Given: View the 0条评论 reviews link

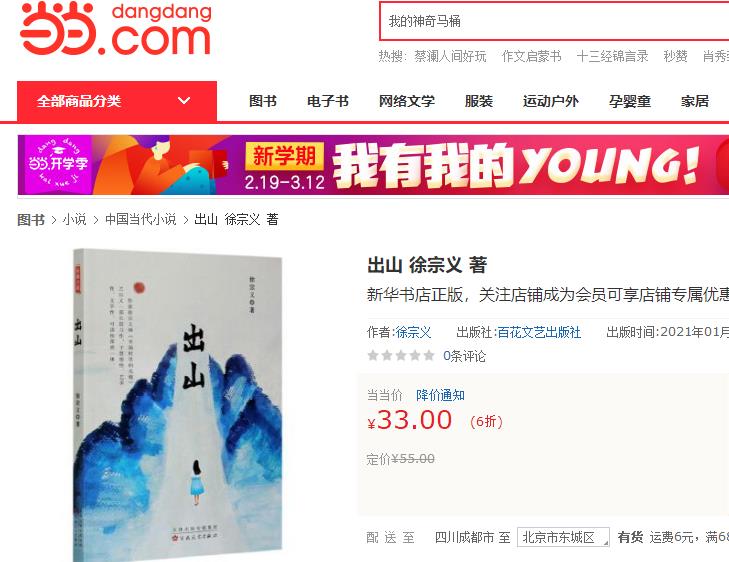Looking at the screenshot, I should pos(464,356).
